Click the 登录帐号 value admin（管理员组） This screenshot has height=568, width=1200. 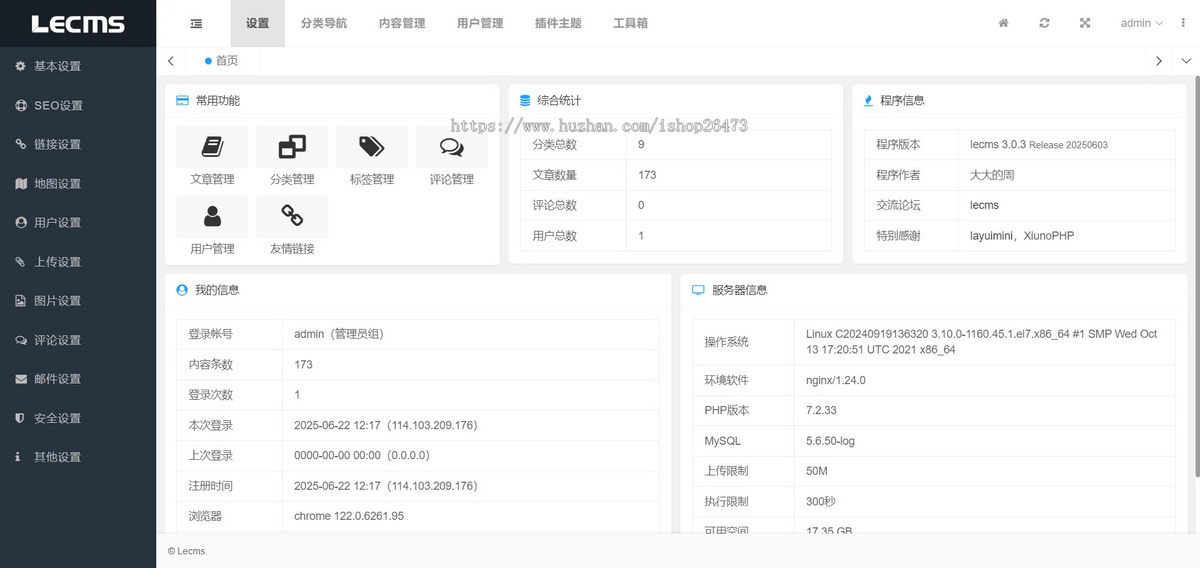coord(340,334)
